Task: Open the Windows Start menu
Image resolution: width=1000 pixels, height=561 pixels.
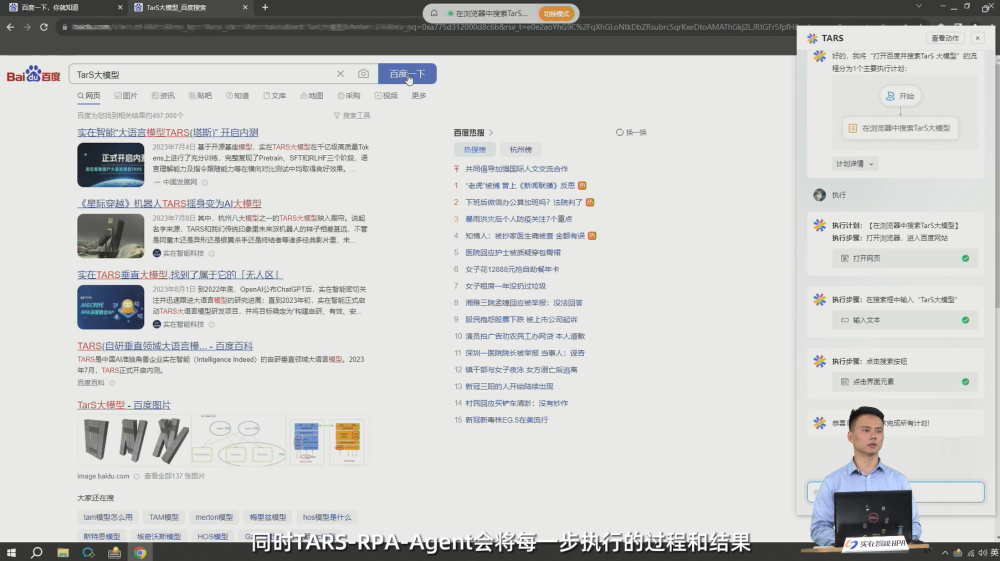Action: (x=11, y=553)
